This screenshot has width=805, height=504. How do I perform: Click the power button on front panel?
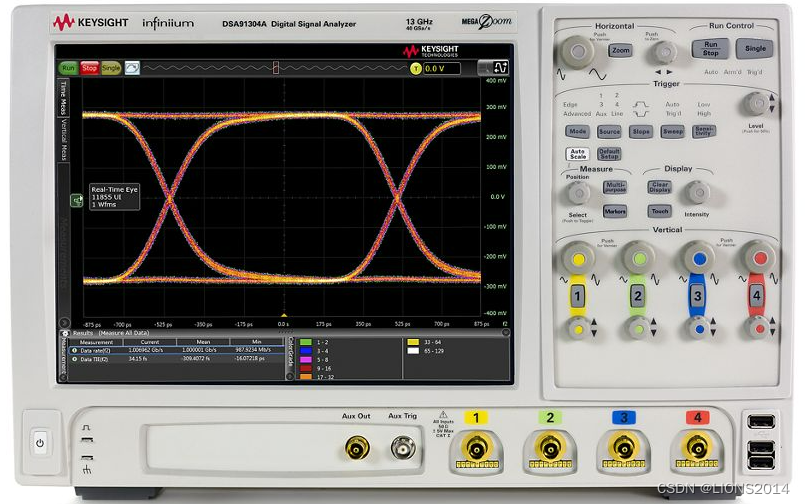pos(40,442)
